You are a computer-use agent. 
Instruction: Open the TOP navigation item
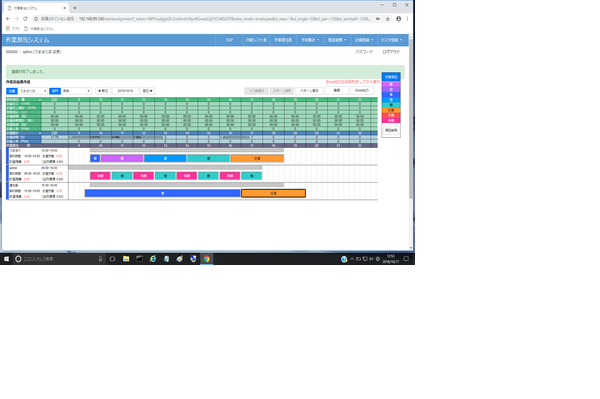click(x=229, y=40)
